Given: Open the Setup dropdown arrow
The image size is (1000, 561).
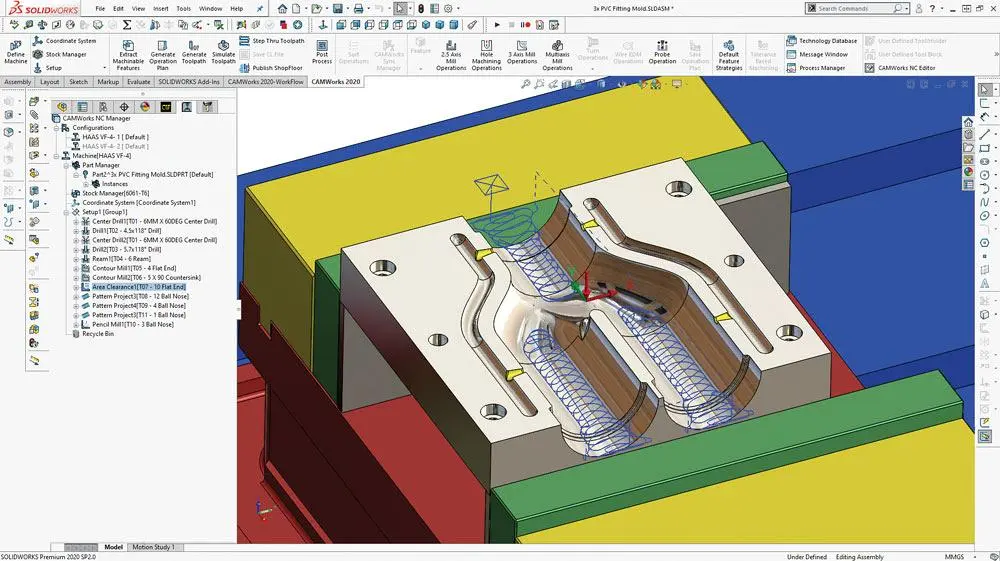Looking at the screenshot, I should pos(104,68).
